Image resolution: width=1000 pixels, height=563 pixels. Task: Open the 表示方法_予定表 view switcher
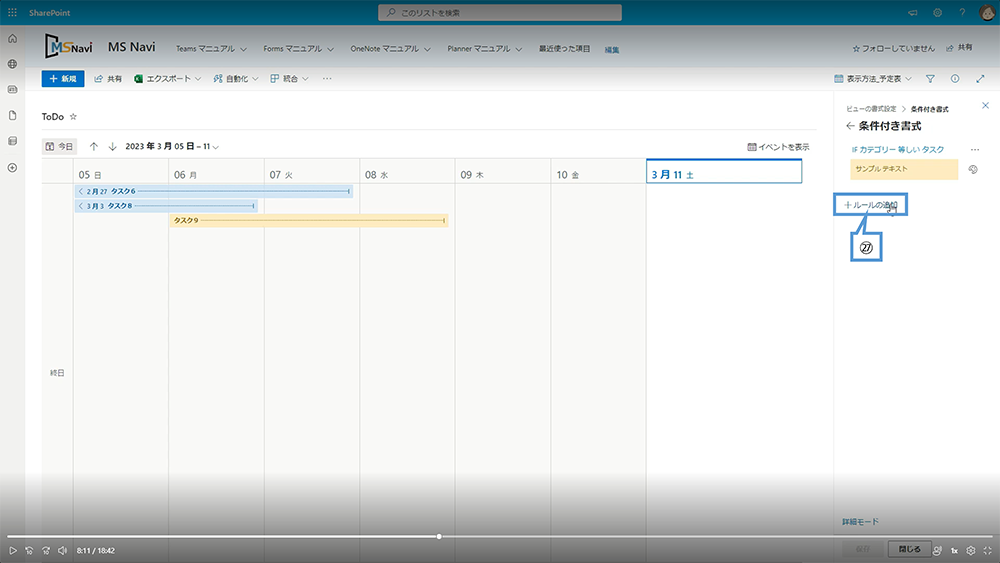click(x=873, y=78)
